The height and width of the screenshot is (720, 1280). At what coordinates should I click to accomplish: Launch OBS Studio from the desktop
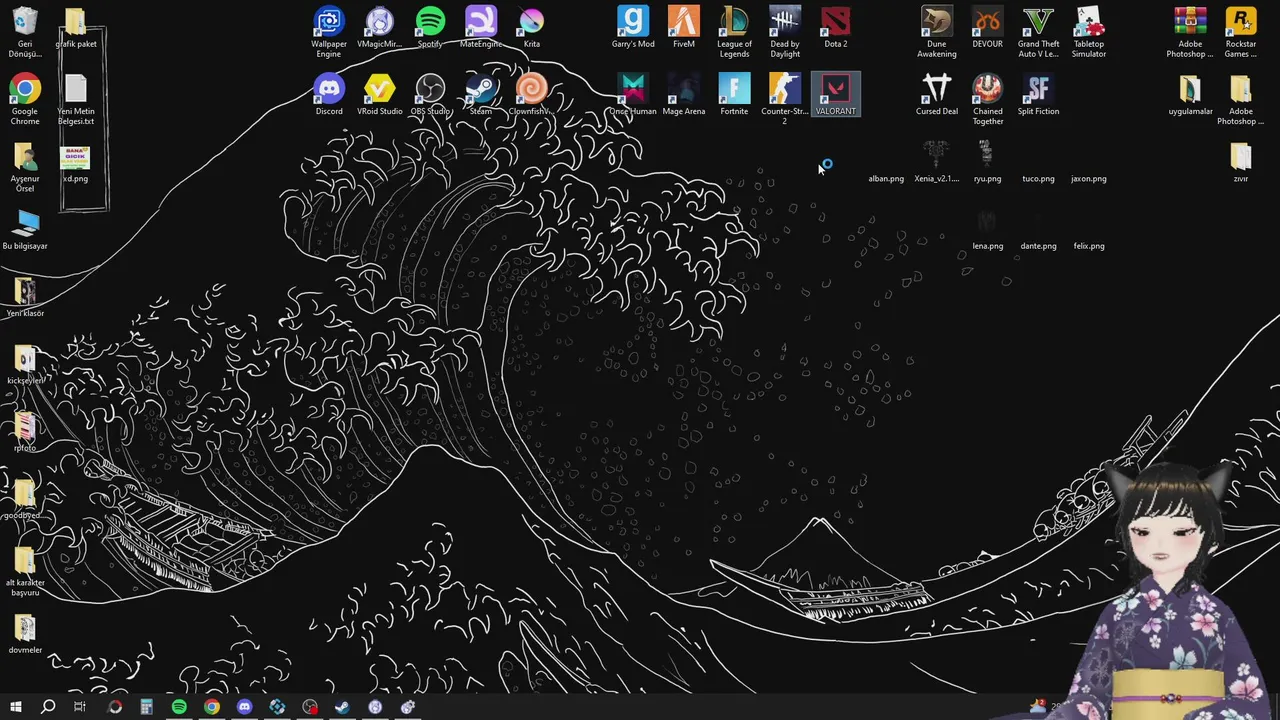tap(430, 94)
